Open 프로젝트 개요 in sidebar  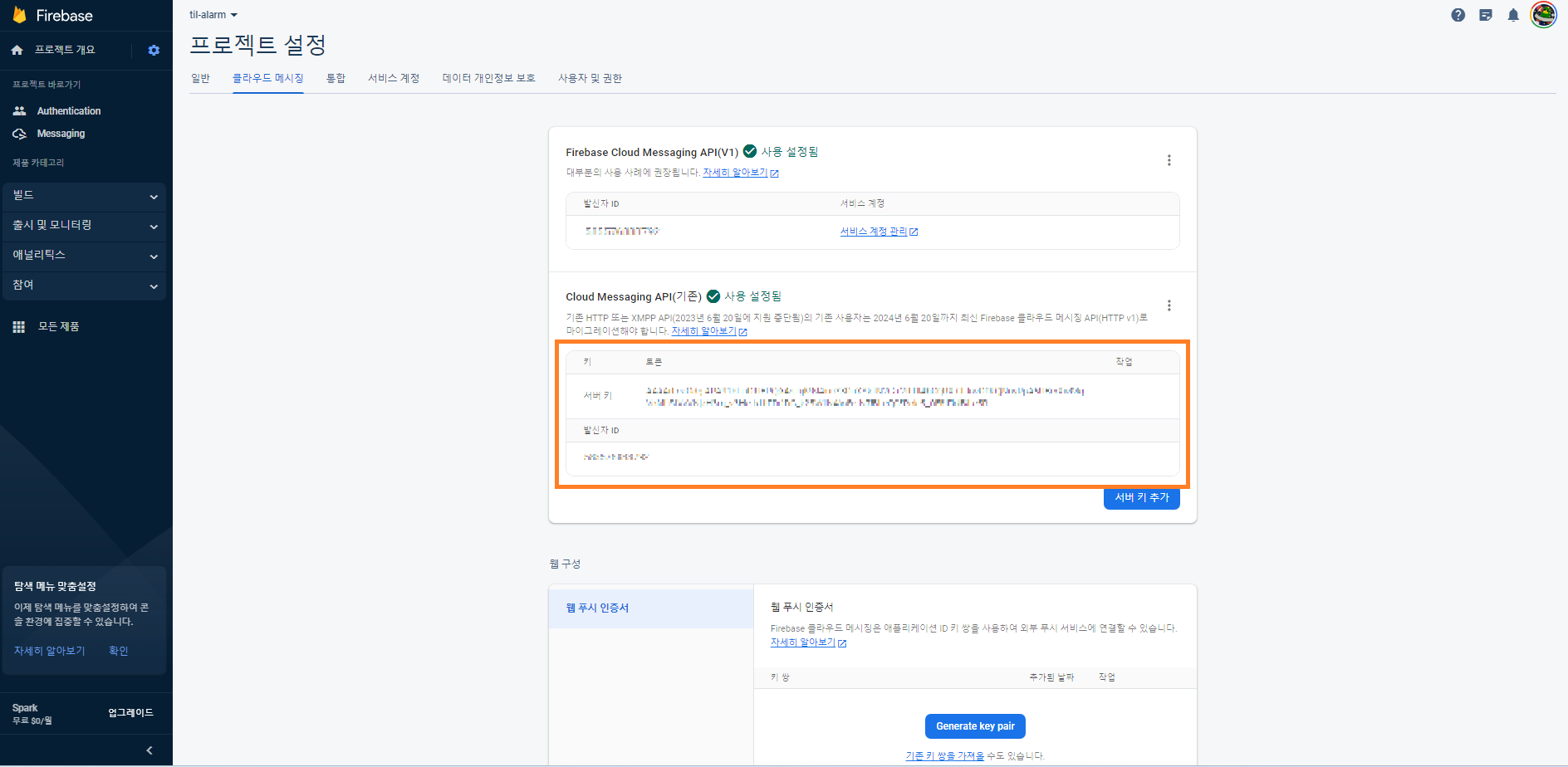[65, 50]
